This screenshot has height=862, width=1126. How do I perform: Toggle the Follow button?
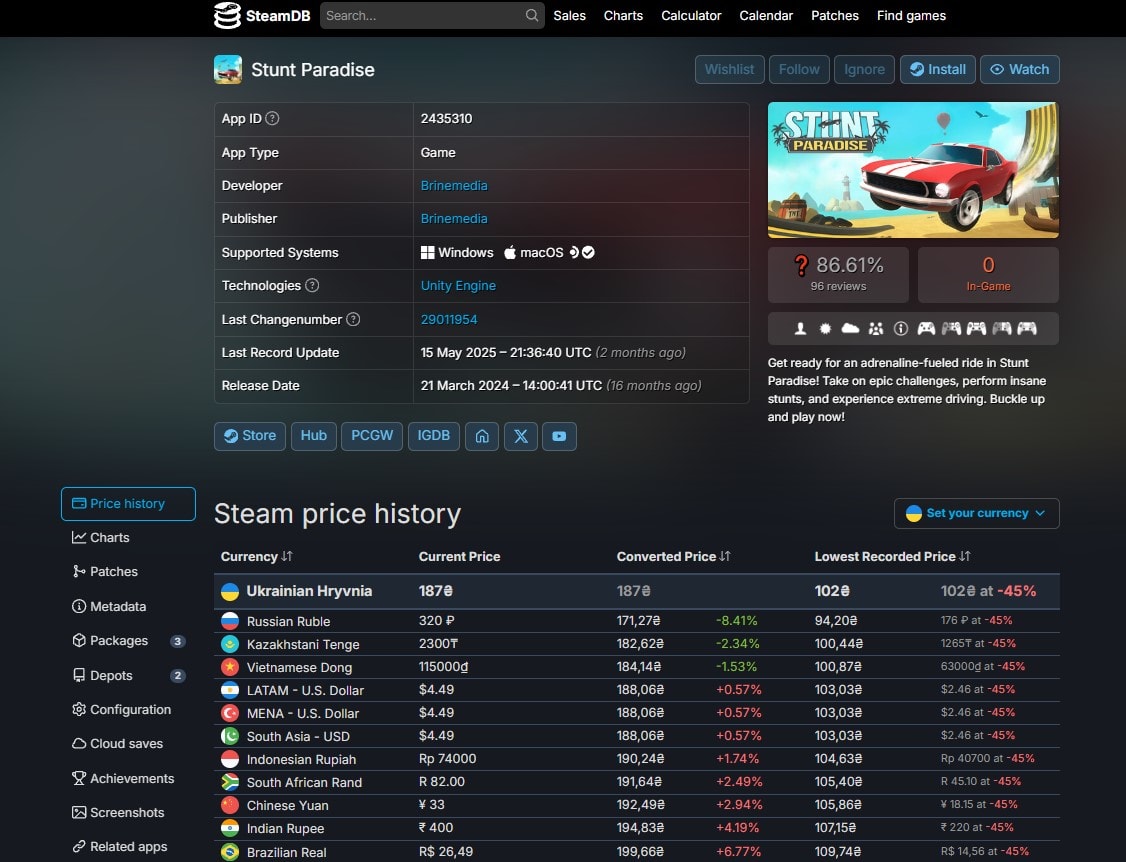click(x=799, y=70)
